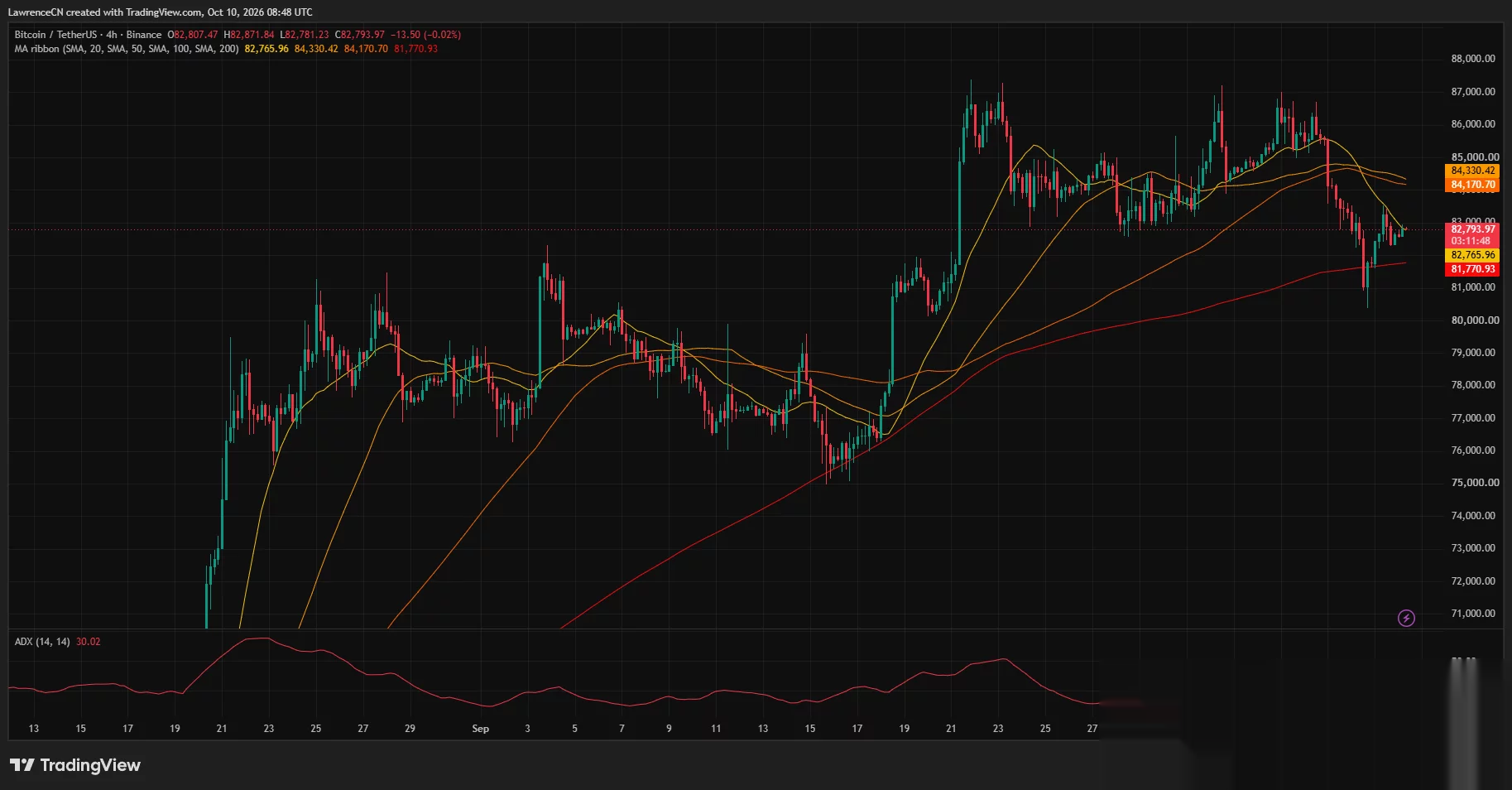Image resolution: width=1512 pixels, height=790 pixels.
Task: Click the orange 84,330.42 price axis tag
Action: [1473, 171]
